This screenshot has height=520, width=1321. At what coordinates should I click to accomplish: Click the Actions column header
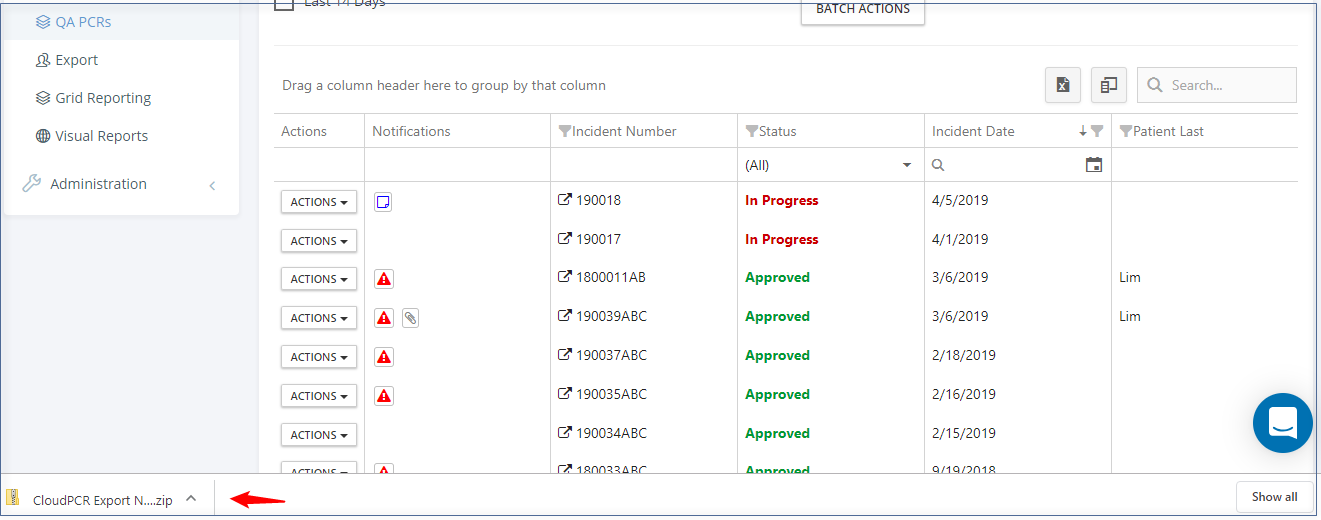pos(304,131)
